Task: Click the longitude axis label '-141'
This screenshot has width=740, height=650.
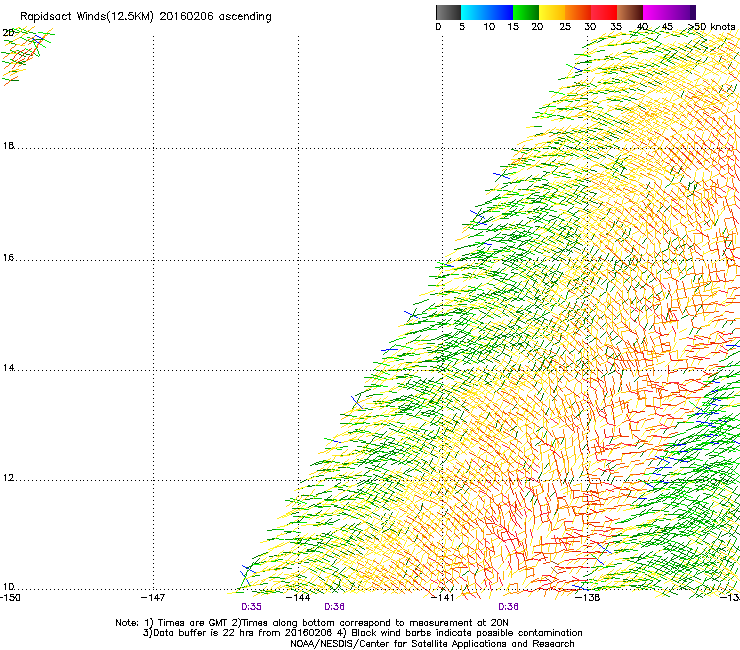Action: coord(443,598)
